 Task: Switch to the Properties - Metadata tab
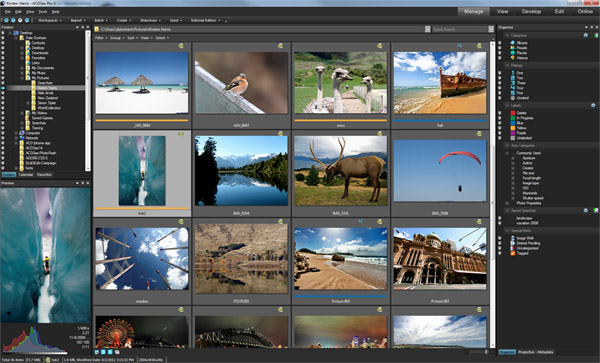[x=535, y=352]
